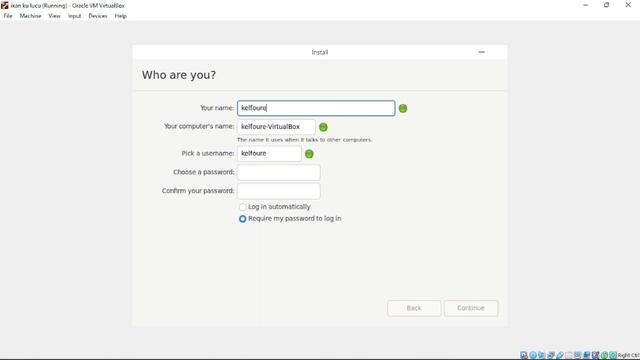Click the green checkmark beside 'Your name'

coord(403,108)
